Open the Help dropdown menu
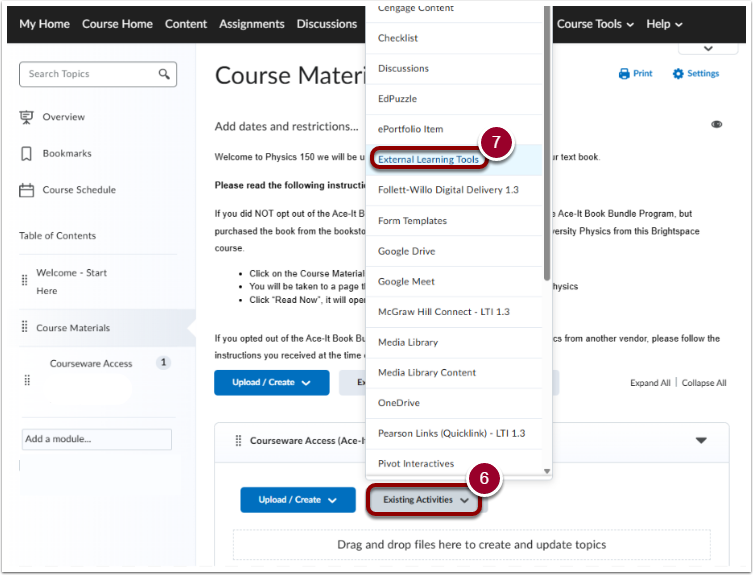Screen dimensions: 753x575 click(x=664, y=24)
